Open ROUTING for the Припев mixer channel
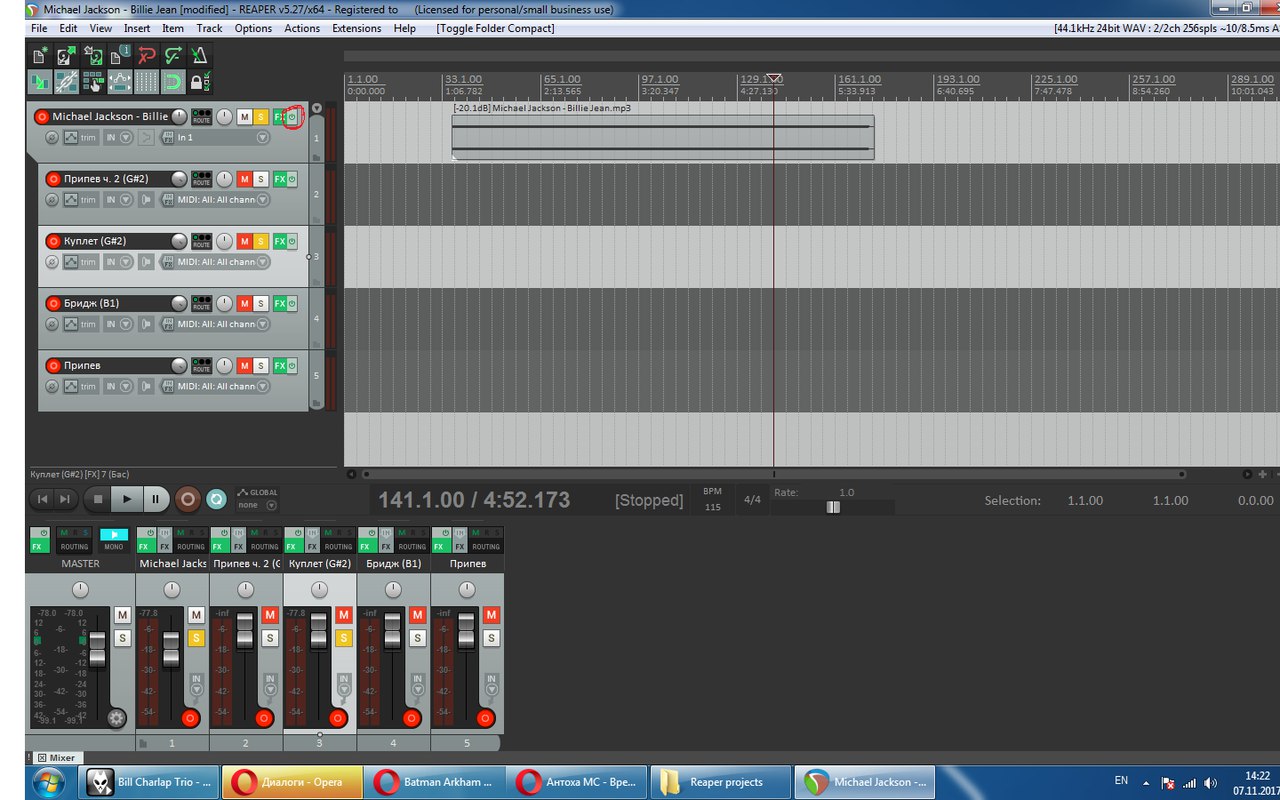Viewport: 1280px width, 800px height. (485, 547)
